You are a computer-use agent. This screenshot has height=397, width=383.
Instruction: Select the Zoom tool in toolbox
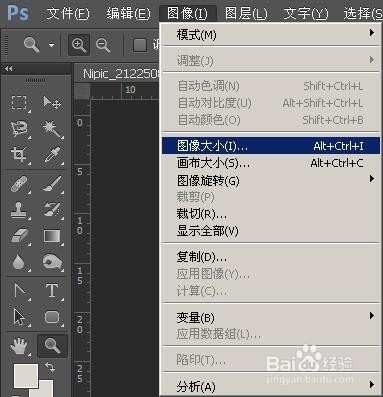click(52, 346)
